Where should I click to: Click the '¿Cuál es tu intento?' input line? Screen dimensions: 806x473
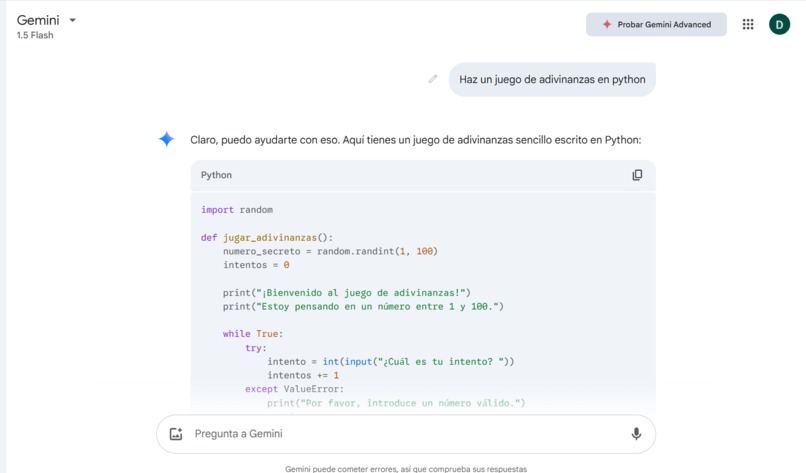tap(391, 361)
